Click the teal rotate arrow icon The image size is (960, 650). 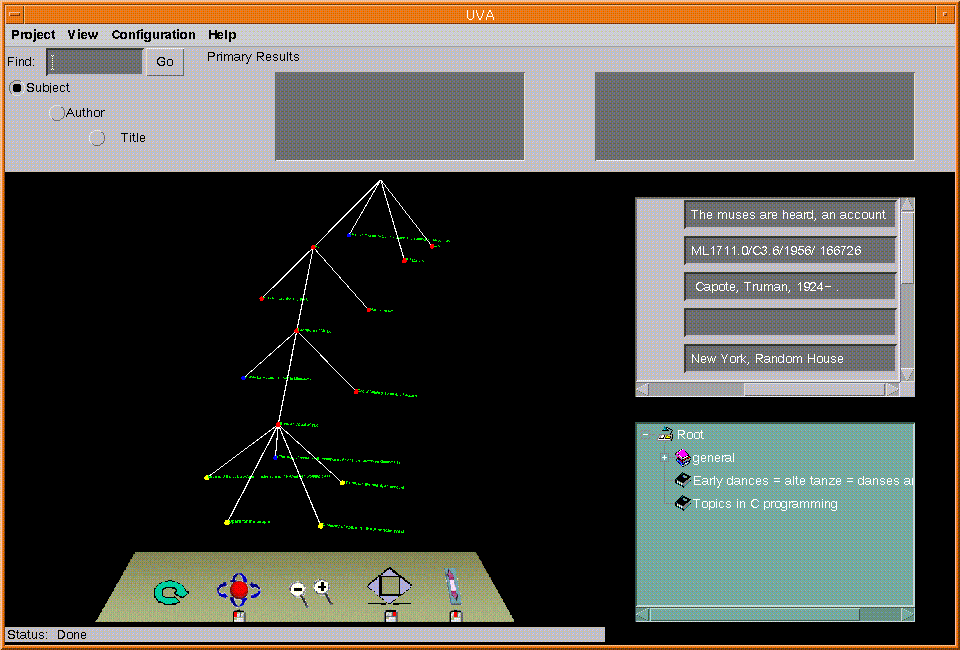170,593
